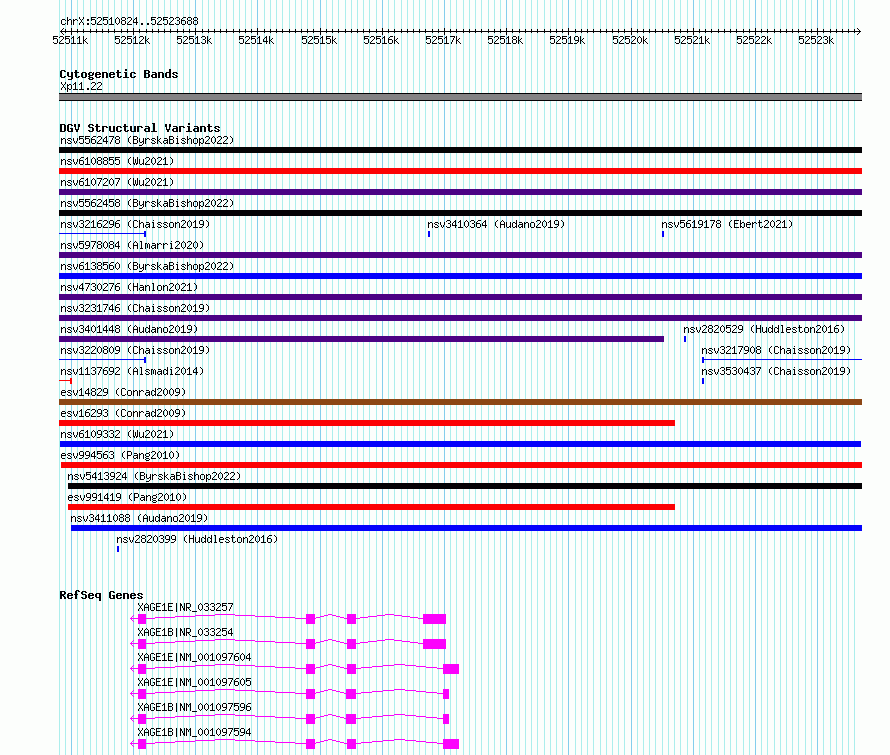
Task: Click the esv16293 (Conrad2009) variant label
Action: click(x=123, y=413)
